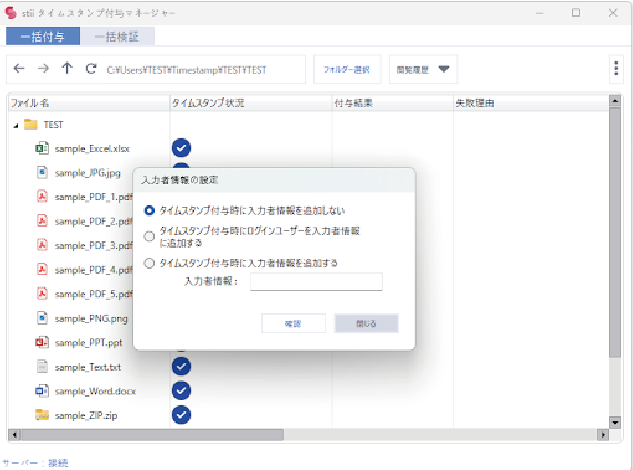633x470 pixels.
Task: Click the sample_Word.docx file icon
Action: pos(42,391)
